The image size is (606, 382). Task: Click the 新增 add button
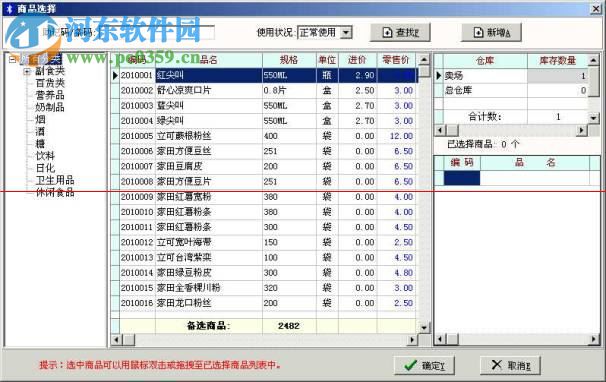click(x=491, y=32)
